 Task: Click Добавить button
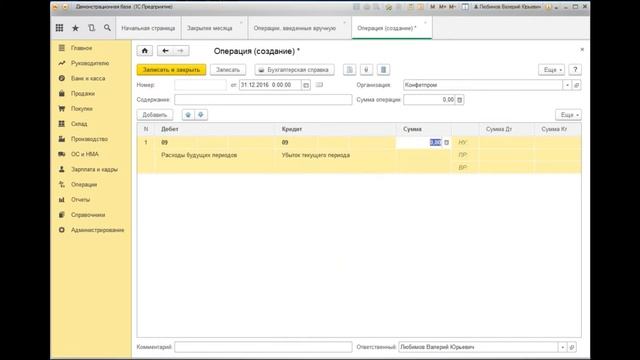click(155, 115)
